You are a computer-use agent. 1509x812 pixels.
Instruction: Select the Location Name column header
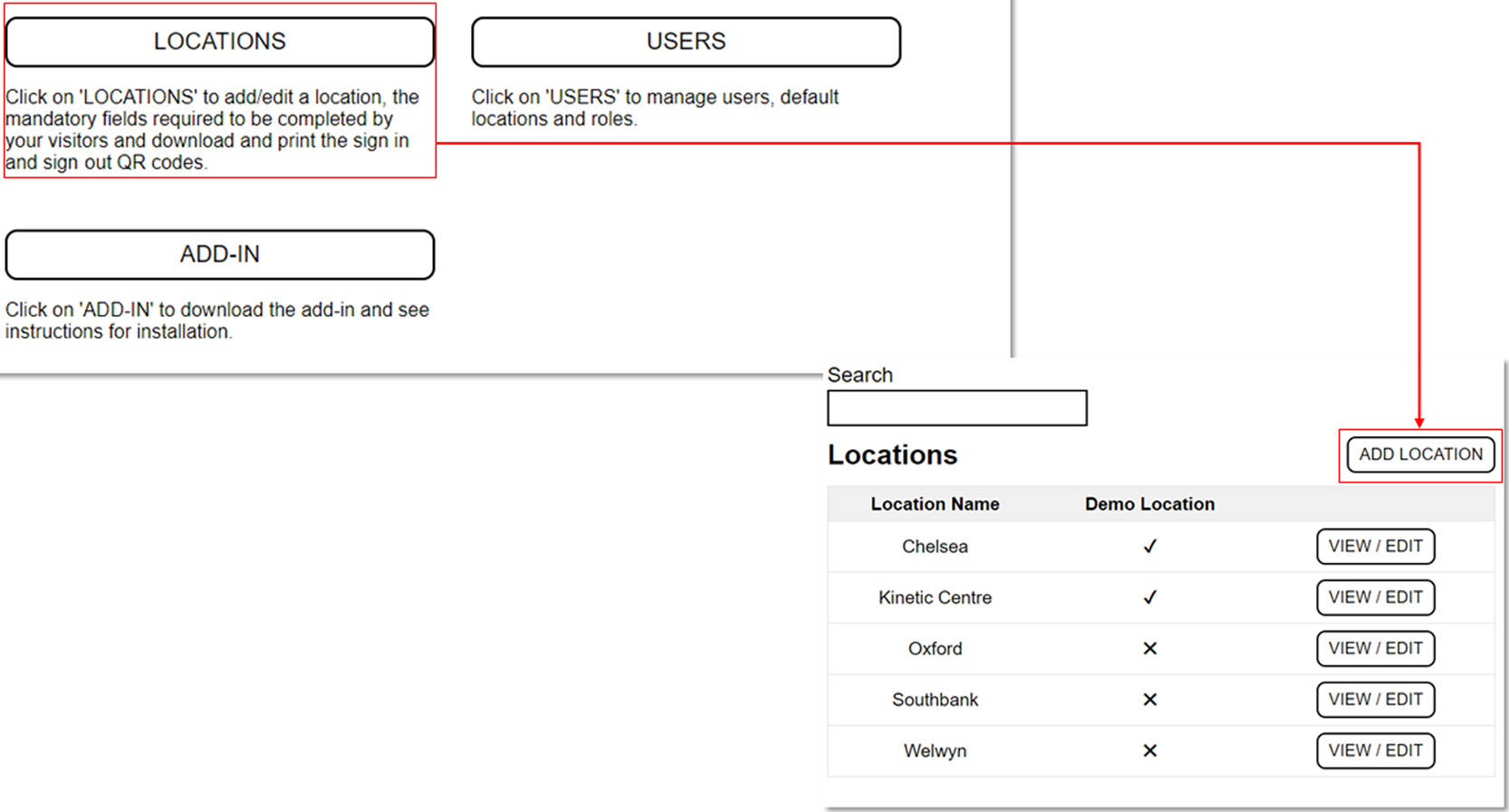(x=935, y=504)
